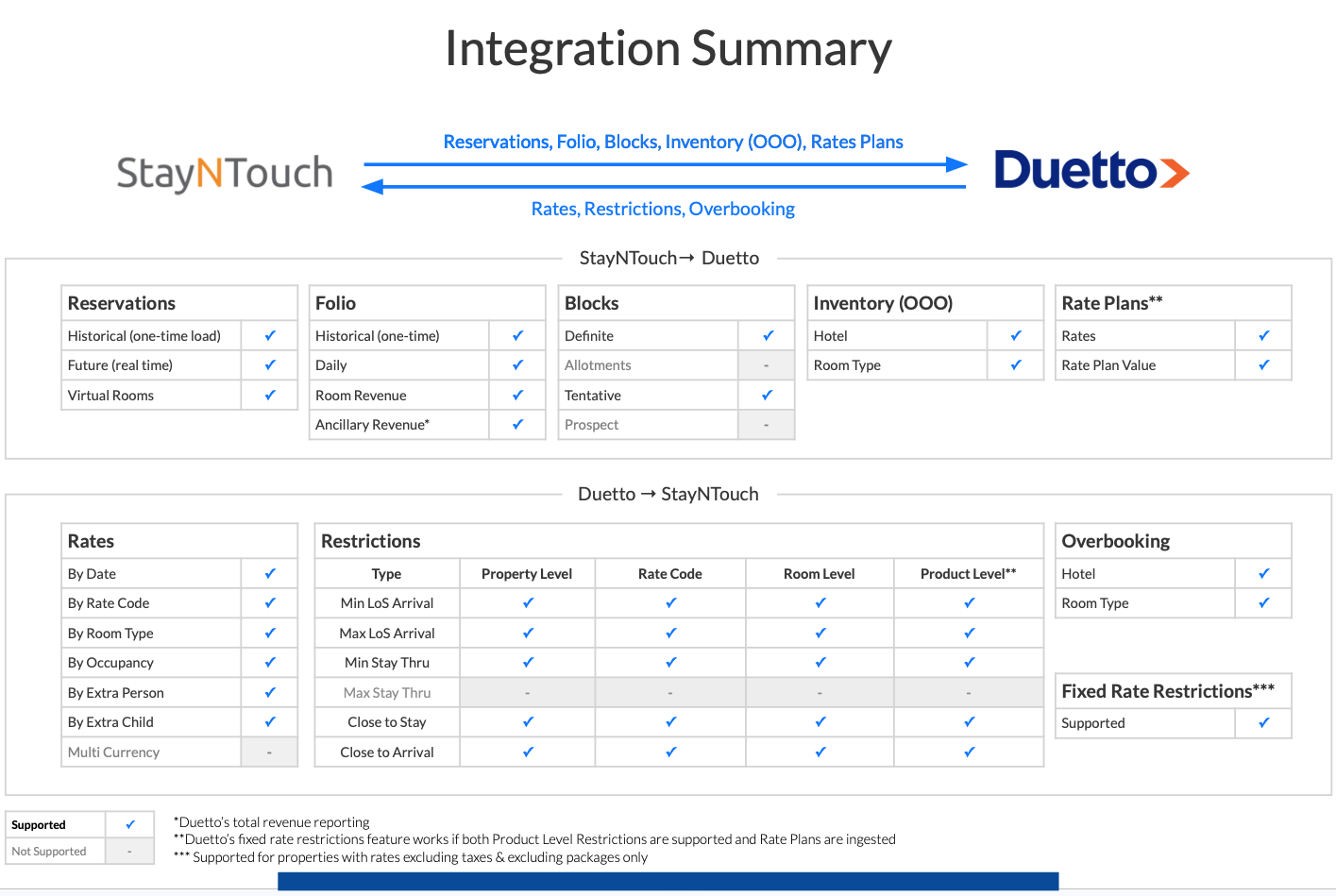
Task: Click checkmark beside Tentative blocks
Action: (767, 395)
